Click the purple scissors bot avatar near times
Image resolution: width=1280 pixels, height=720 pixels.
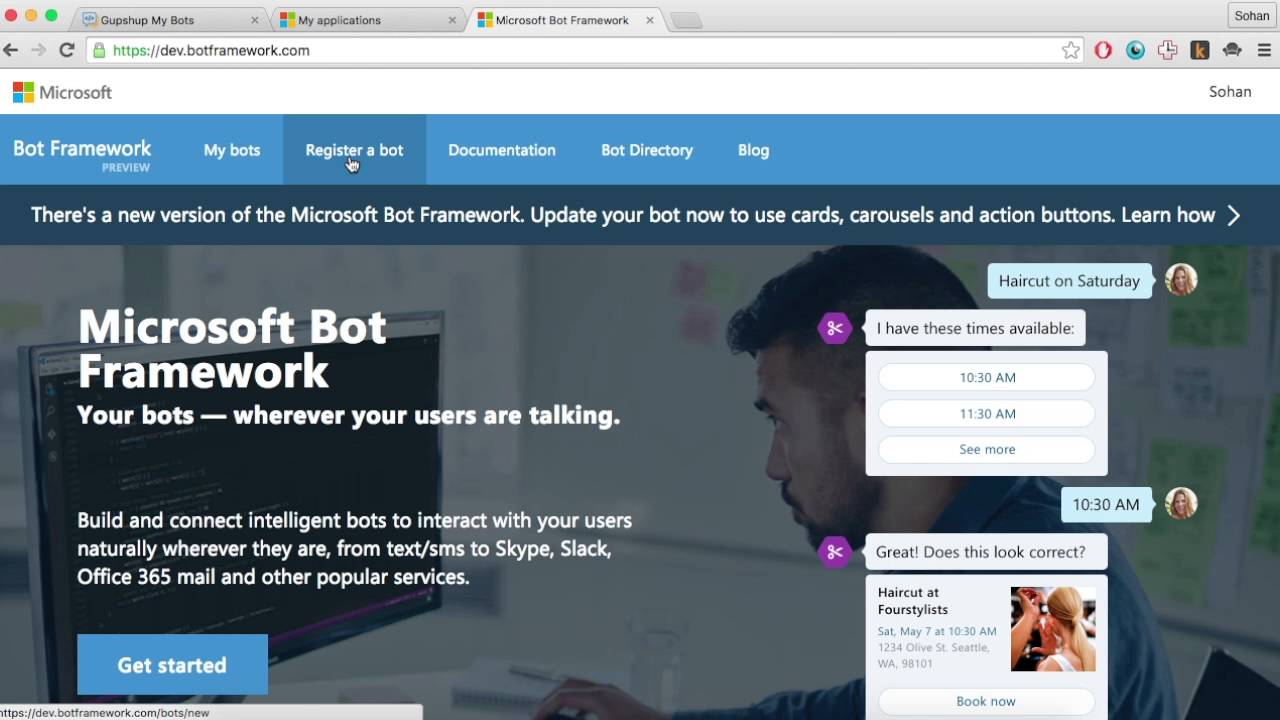point(835,328)
